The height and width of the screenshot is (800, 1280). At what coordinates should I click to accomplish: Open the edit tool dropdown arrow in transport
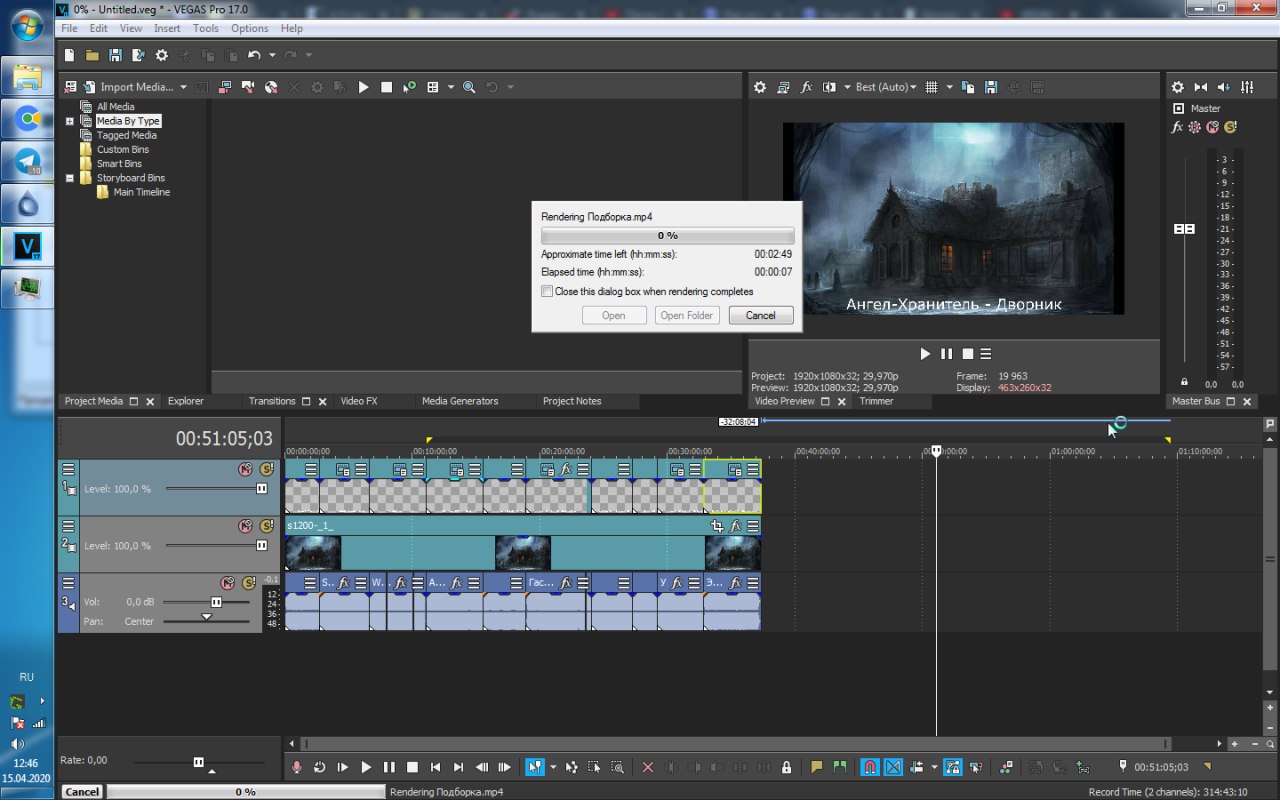(552, 767)
